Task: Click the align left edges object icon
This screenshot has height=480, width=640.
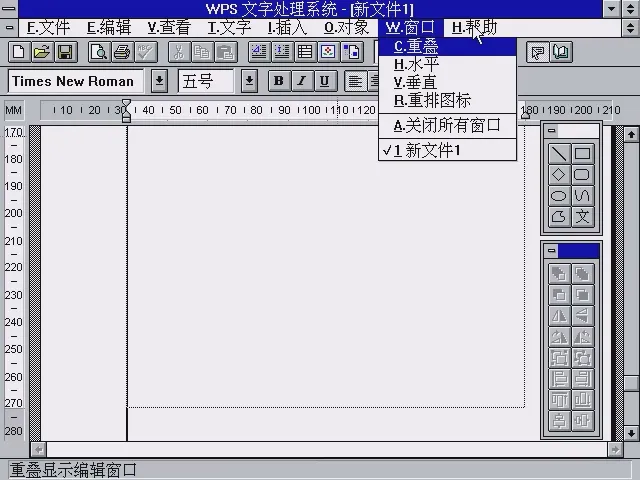Action: pos(559,379)
